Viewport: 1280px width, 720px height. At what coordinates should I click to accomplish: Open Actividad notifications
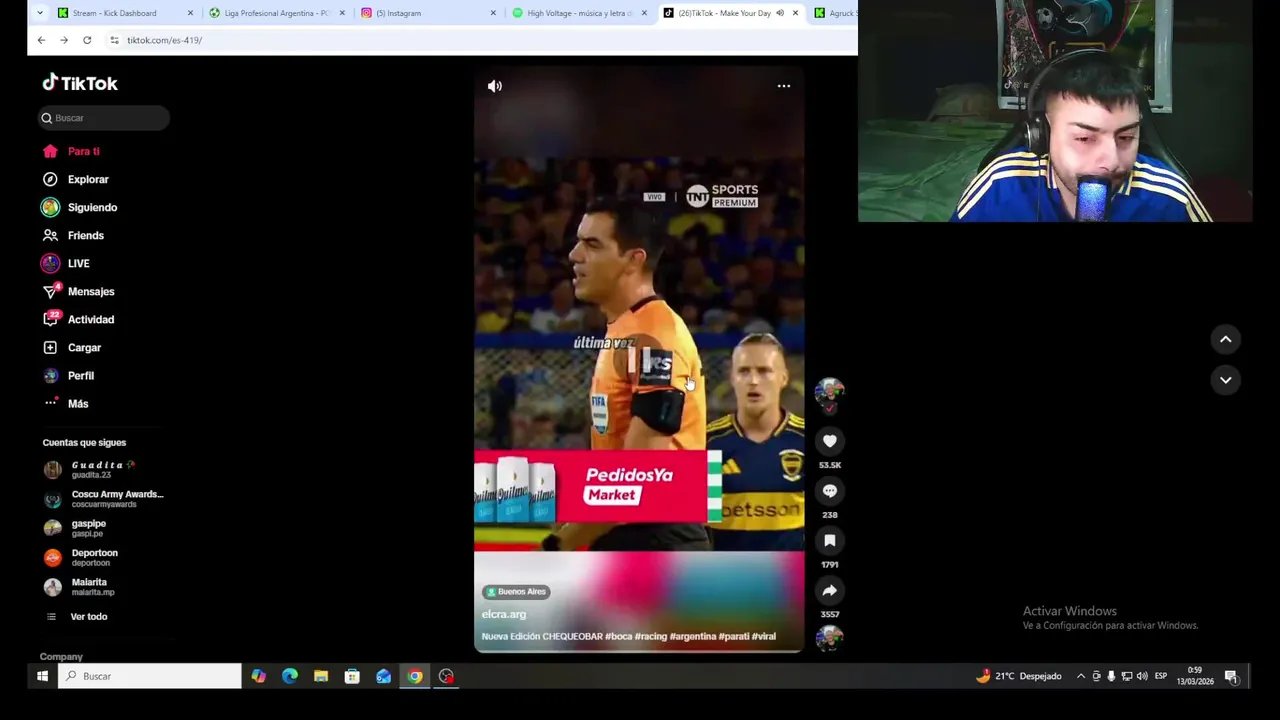coord(91,319)
